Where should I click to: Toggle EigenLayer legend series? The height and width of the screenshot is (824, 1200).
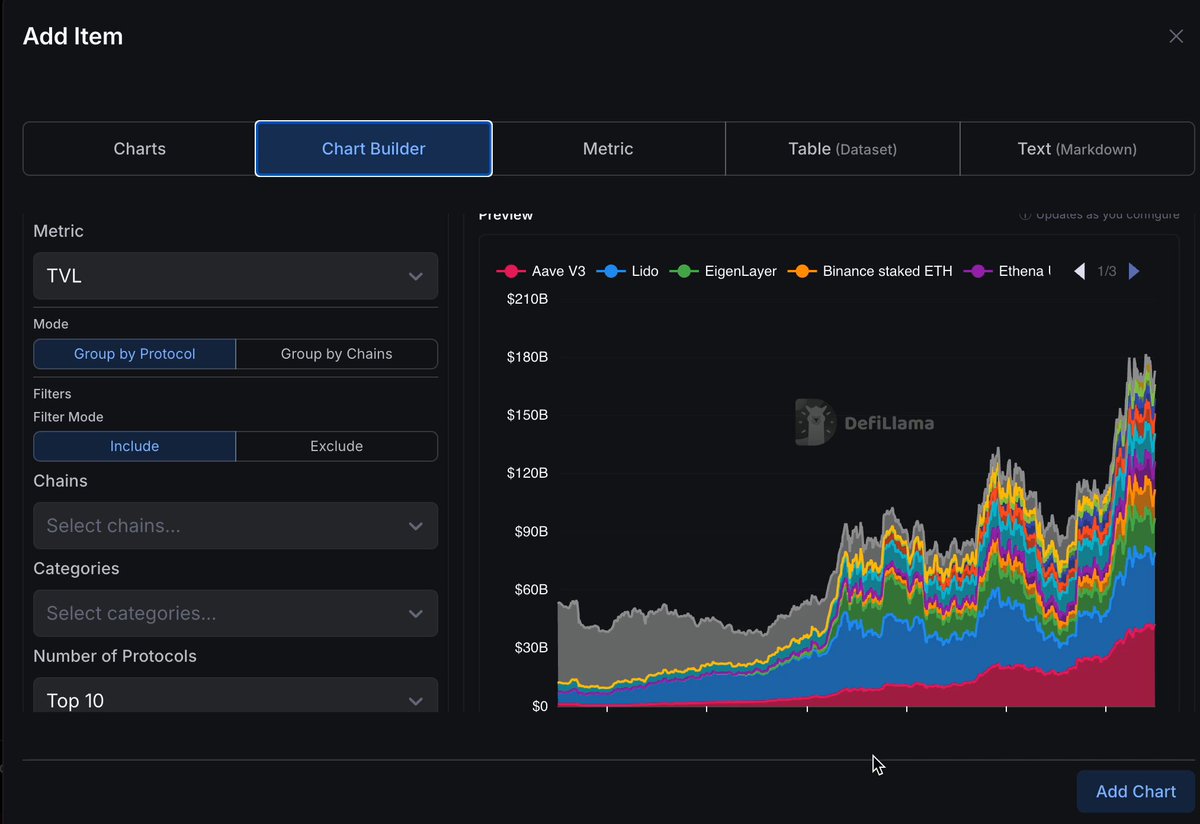(x=723, y=271)
